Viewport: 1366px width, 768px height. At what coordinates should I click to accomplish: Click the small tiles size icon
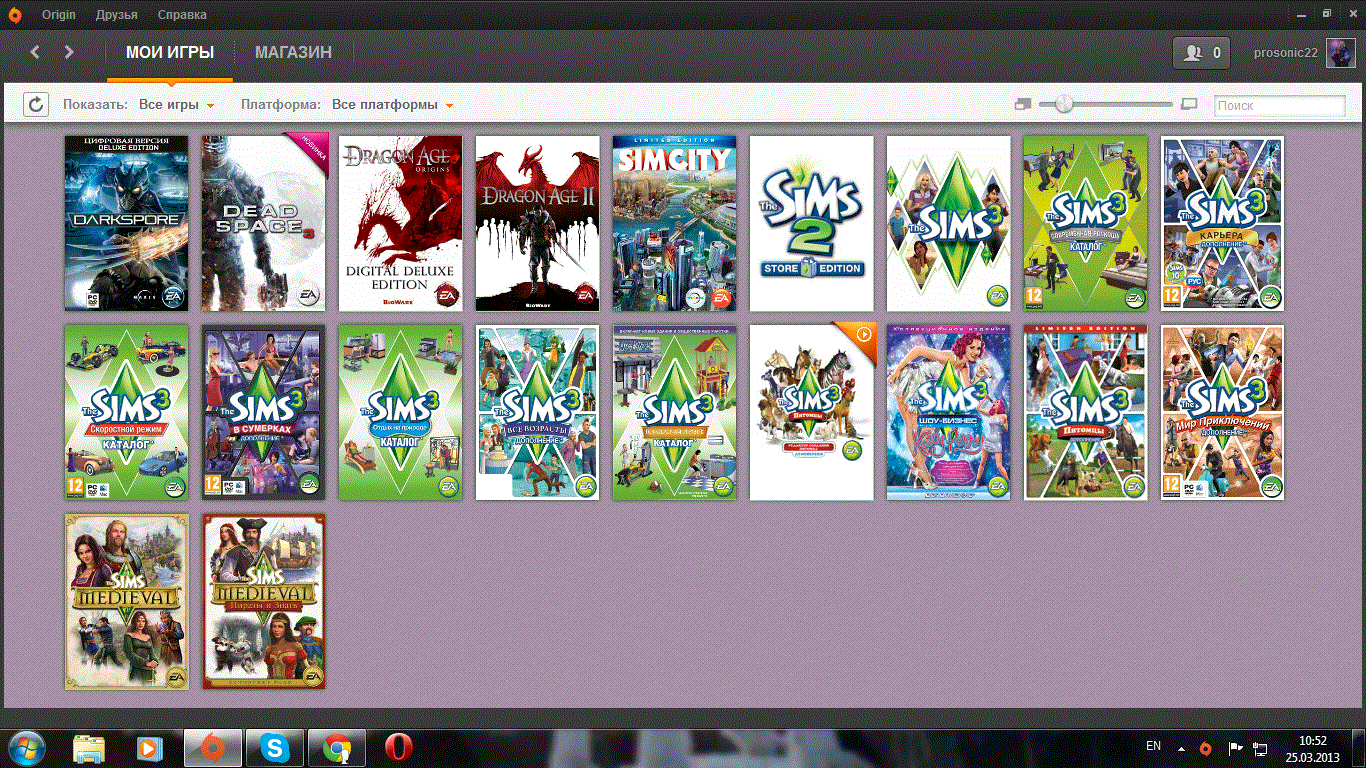(1022, 104)
